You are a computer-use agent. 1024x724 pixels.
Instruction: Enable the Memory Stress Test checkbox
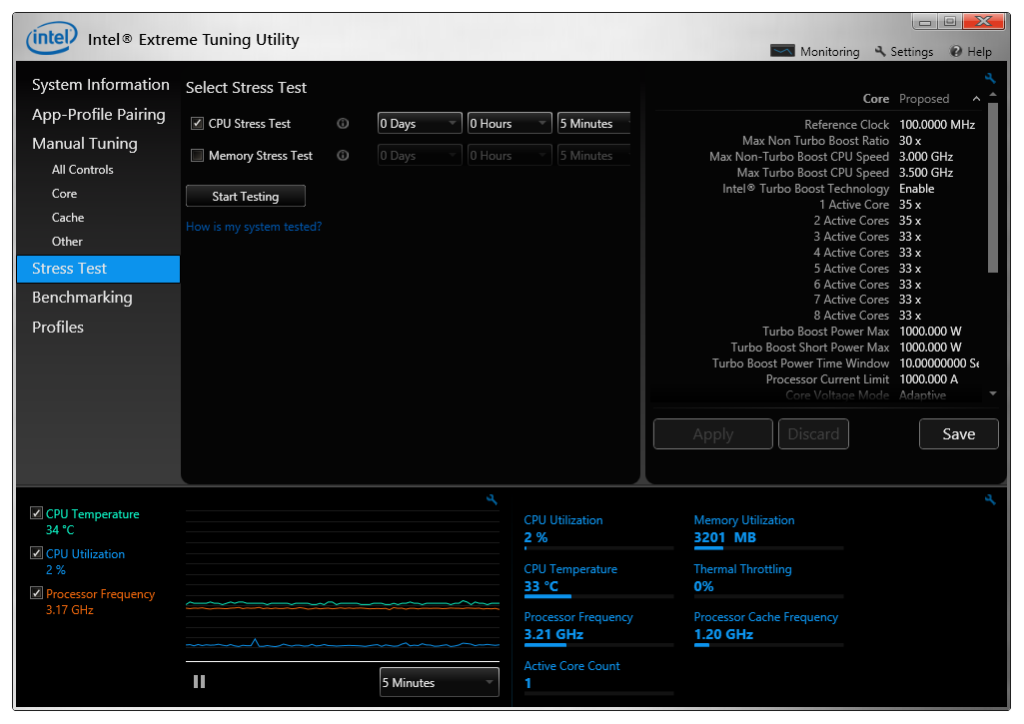click(x=197, y=156)
